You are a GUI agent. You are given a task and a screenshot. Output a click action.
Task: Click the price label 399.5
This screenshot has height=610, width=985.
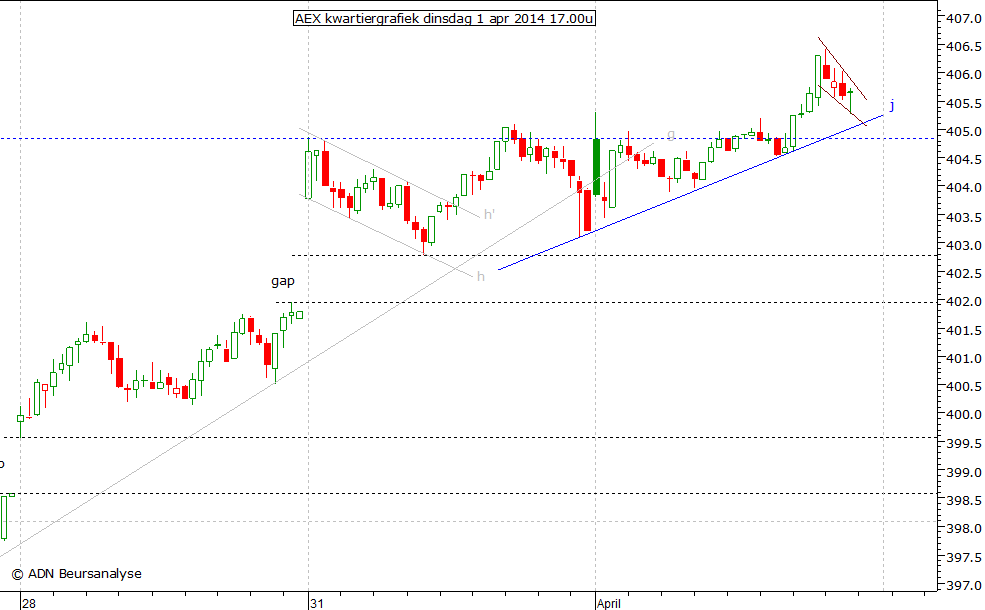point(964,444)
